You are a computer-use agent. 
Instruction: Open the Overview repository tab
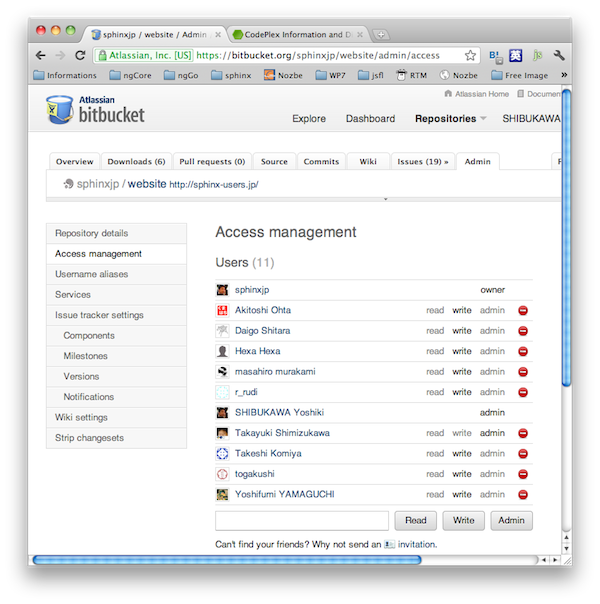tap(75, 161)
